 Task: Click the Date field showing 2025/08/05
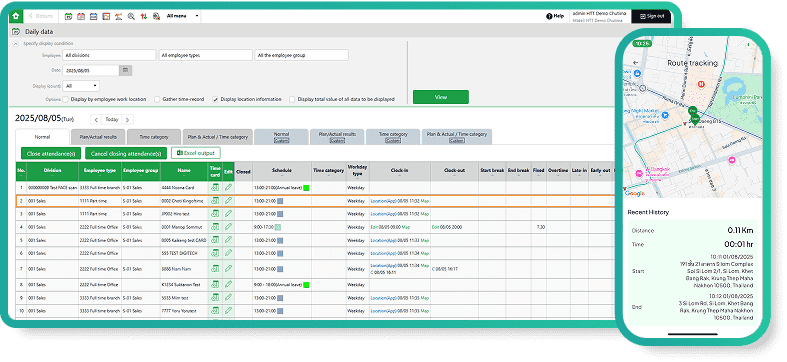pyautogui.click(x=91, y=70)
